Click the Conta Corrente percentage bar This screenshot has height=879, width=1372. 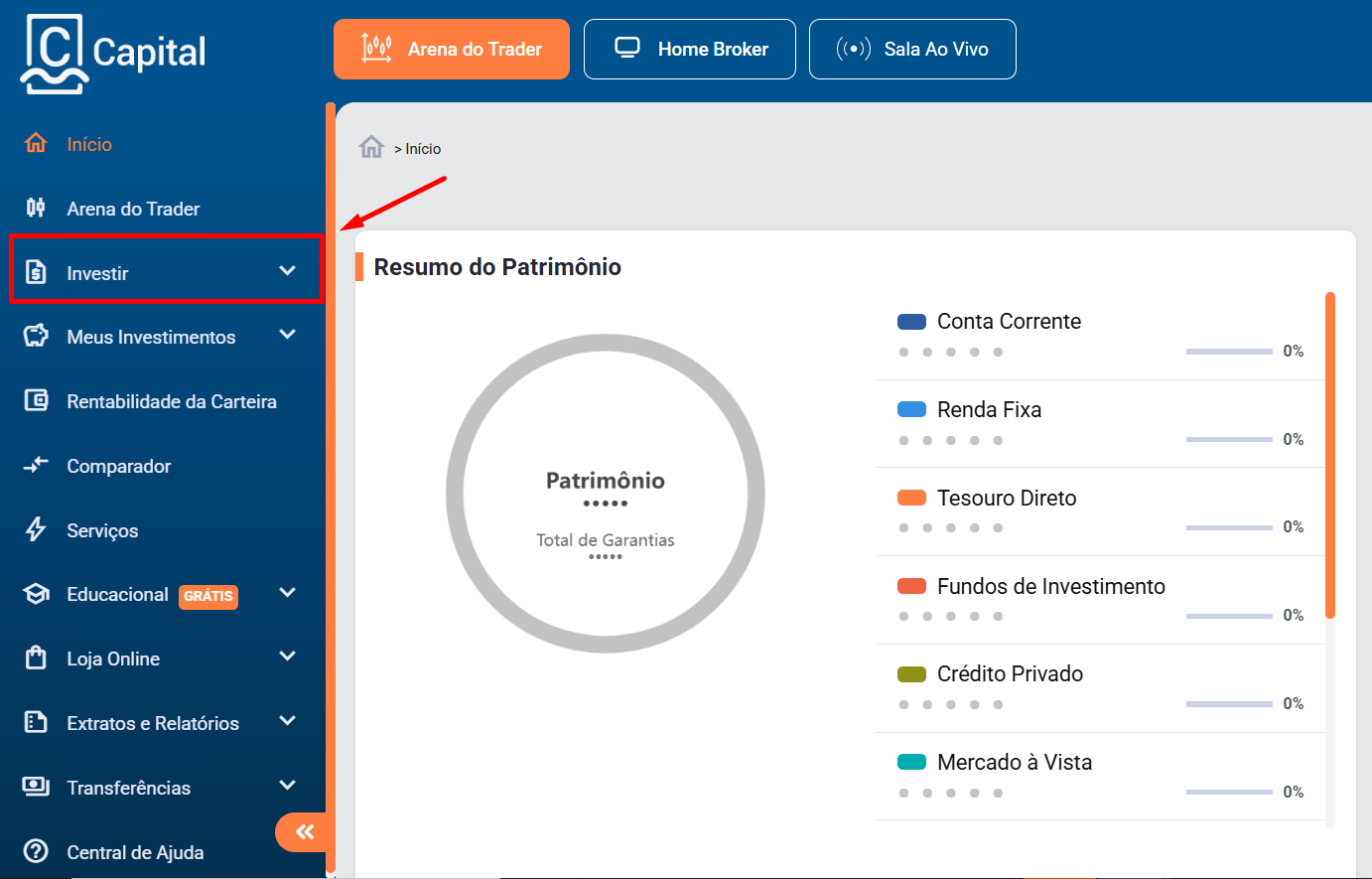1229,352
